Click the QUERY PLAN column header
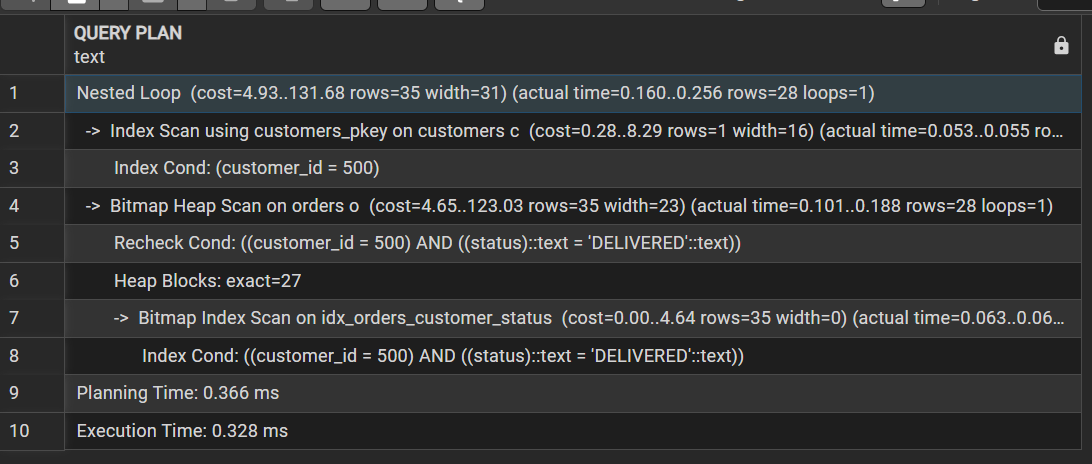 [x=572, y=45]
